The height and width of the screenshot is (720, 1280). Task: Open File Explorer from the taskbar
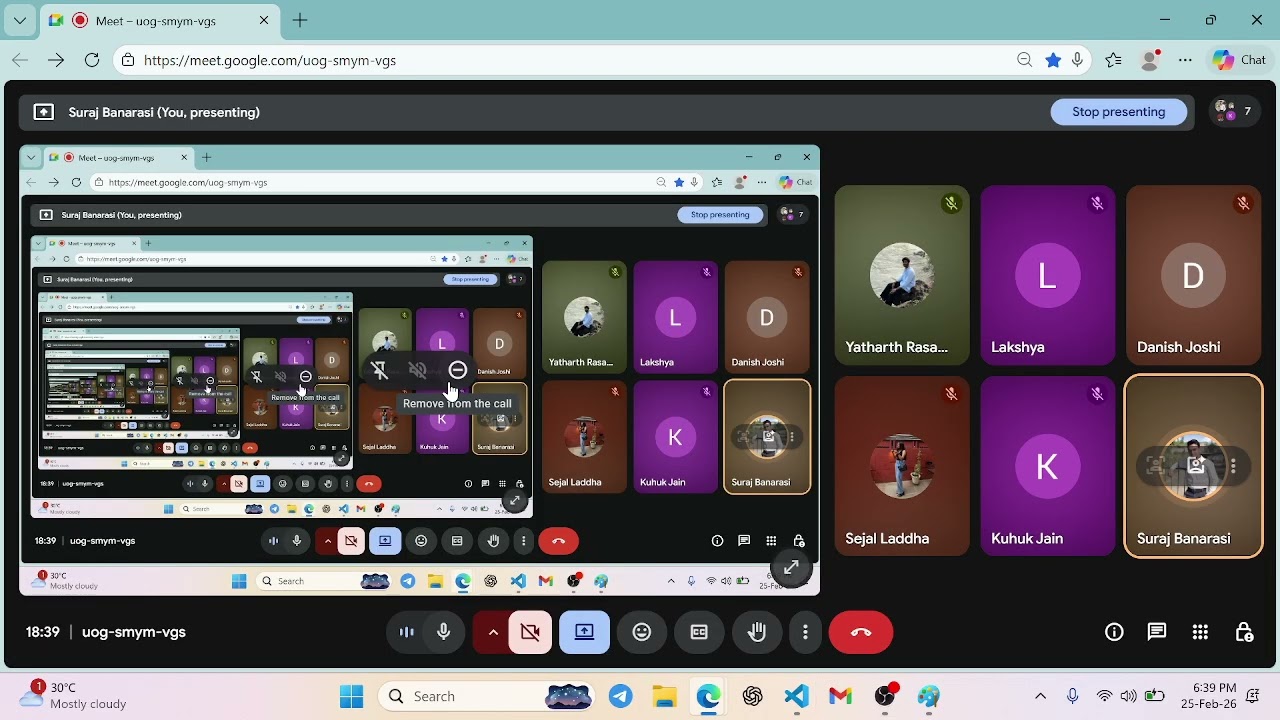click(665, 696)
